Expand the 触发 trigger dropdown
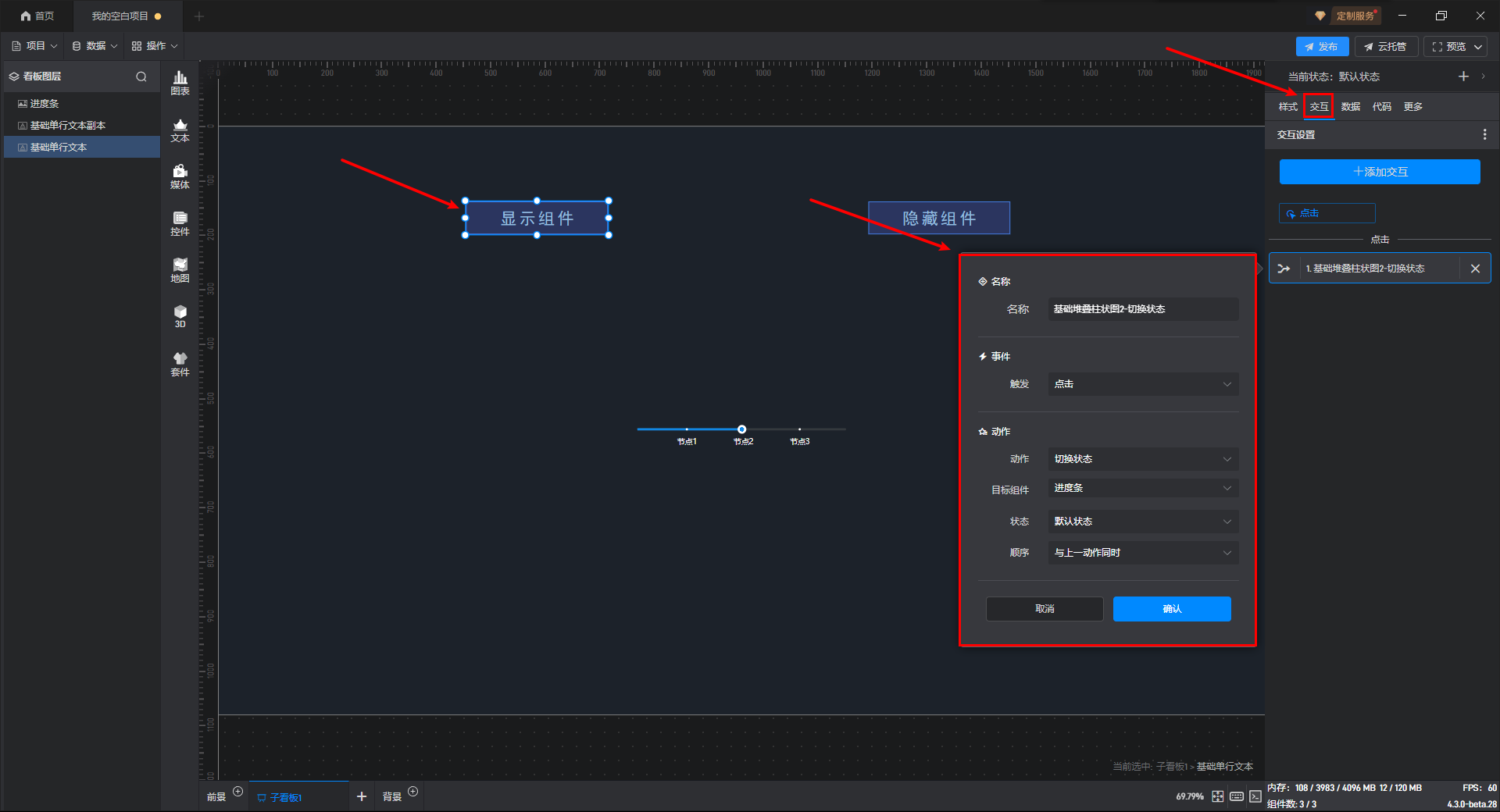 (x=1142, y=384)
